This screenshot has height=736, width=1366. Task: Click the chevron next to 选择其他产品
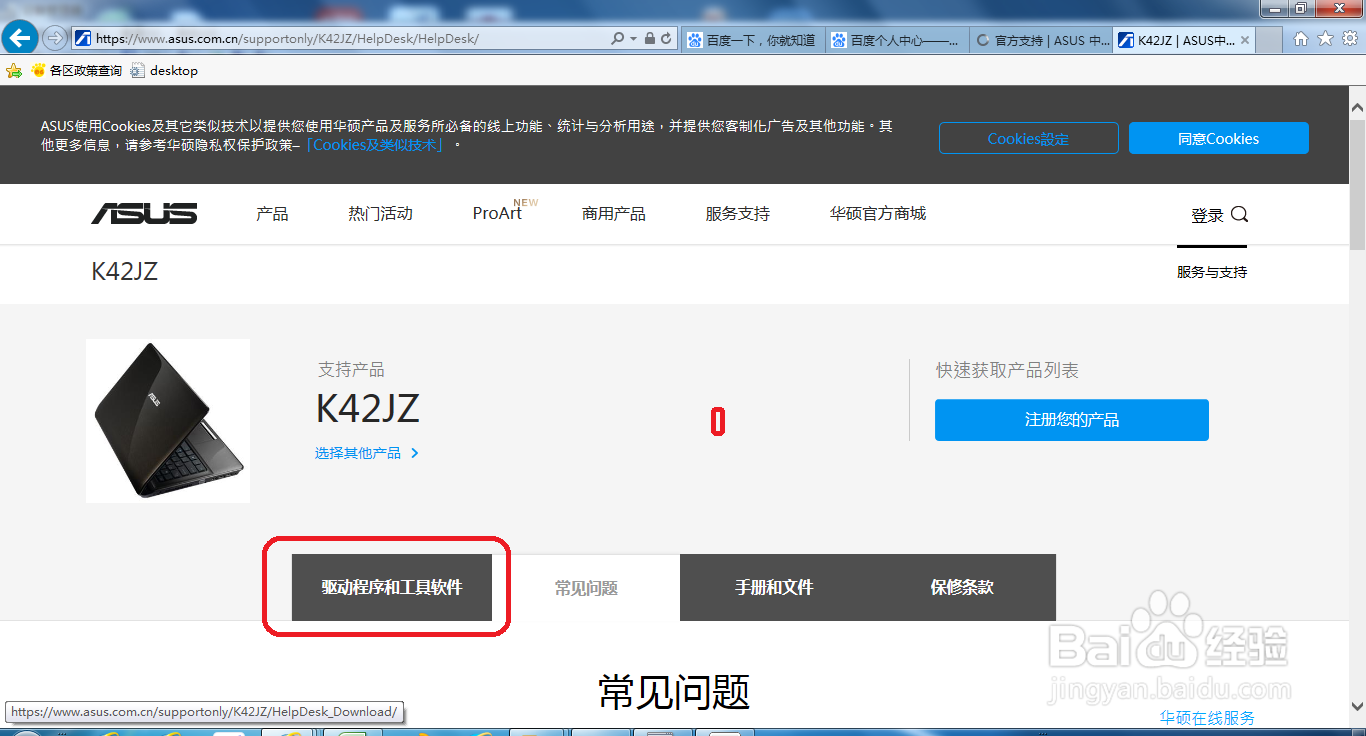415,453
